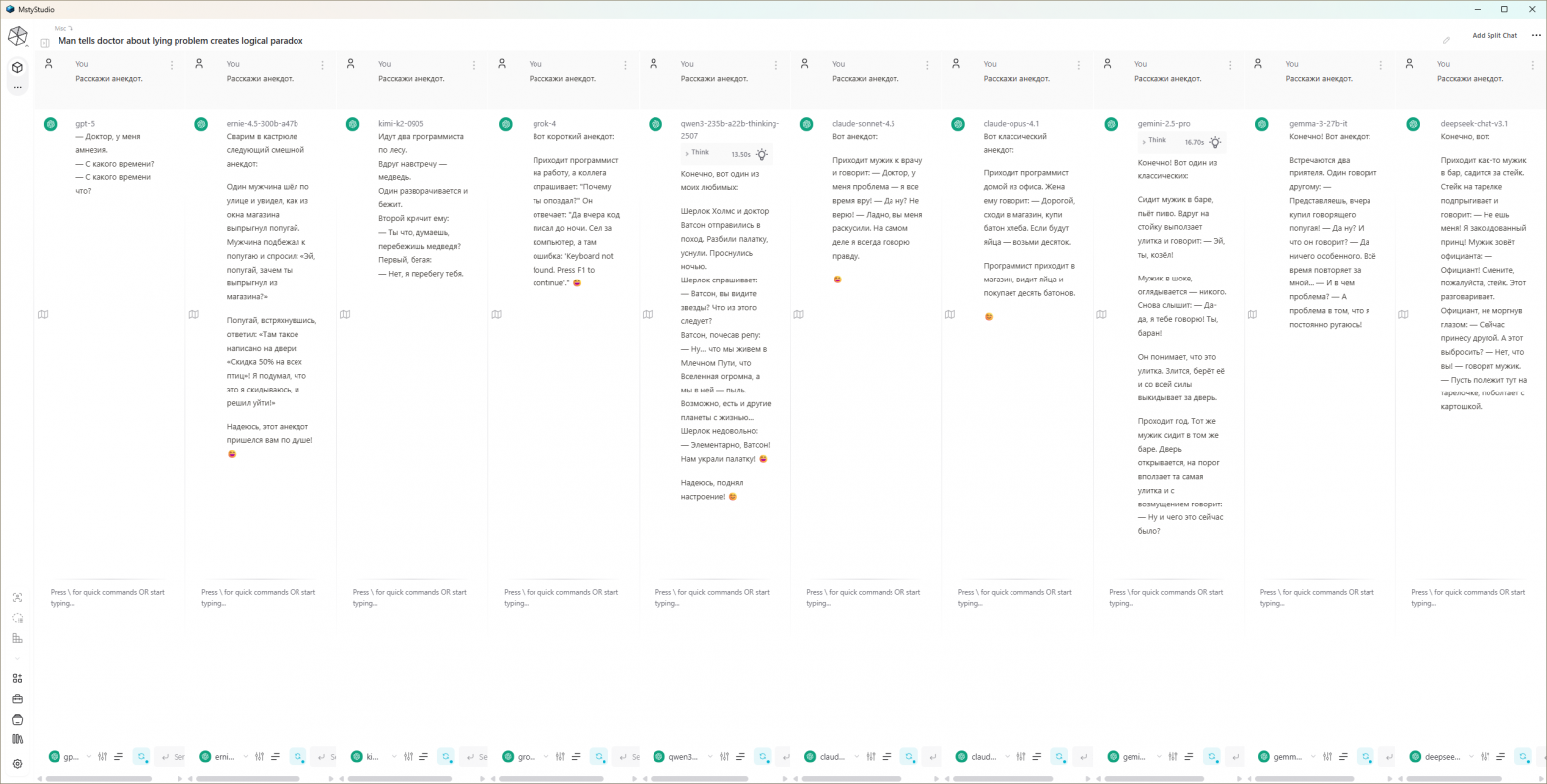Open the kimi model selector dropdown

tap(374, 757)
